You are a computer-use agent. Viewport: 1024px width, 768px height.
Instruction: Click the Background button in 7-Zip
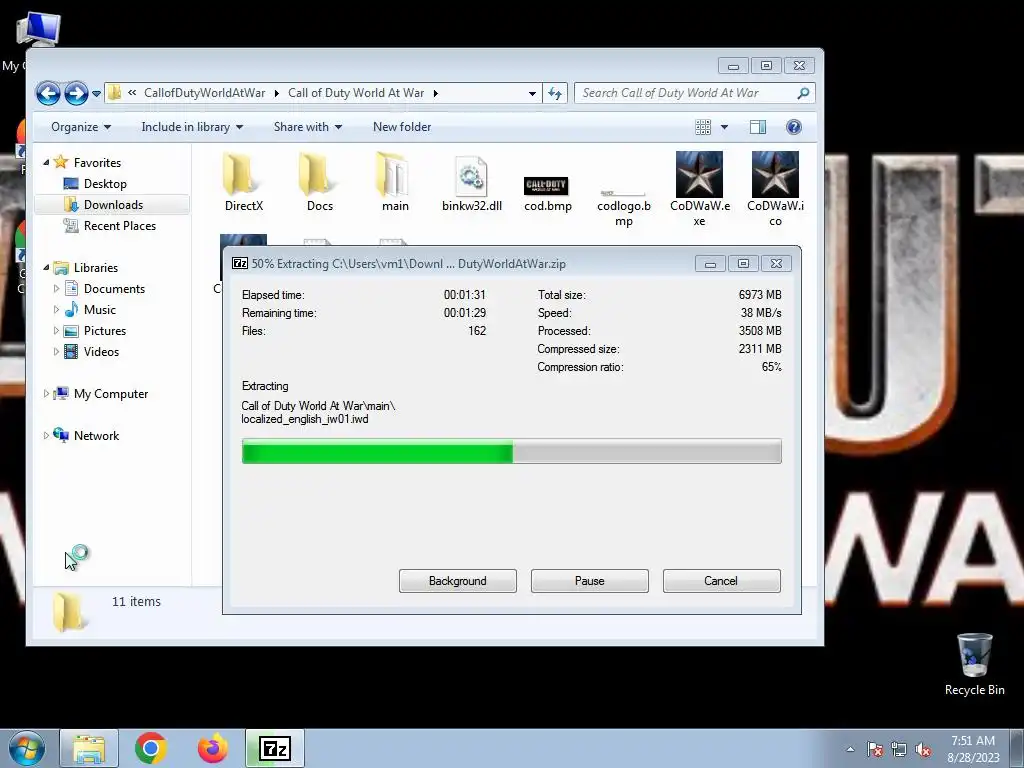point(458,581)
